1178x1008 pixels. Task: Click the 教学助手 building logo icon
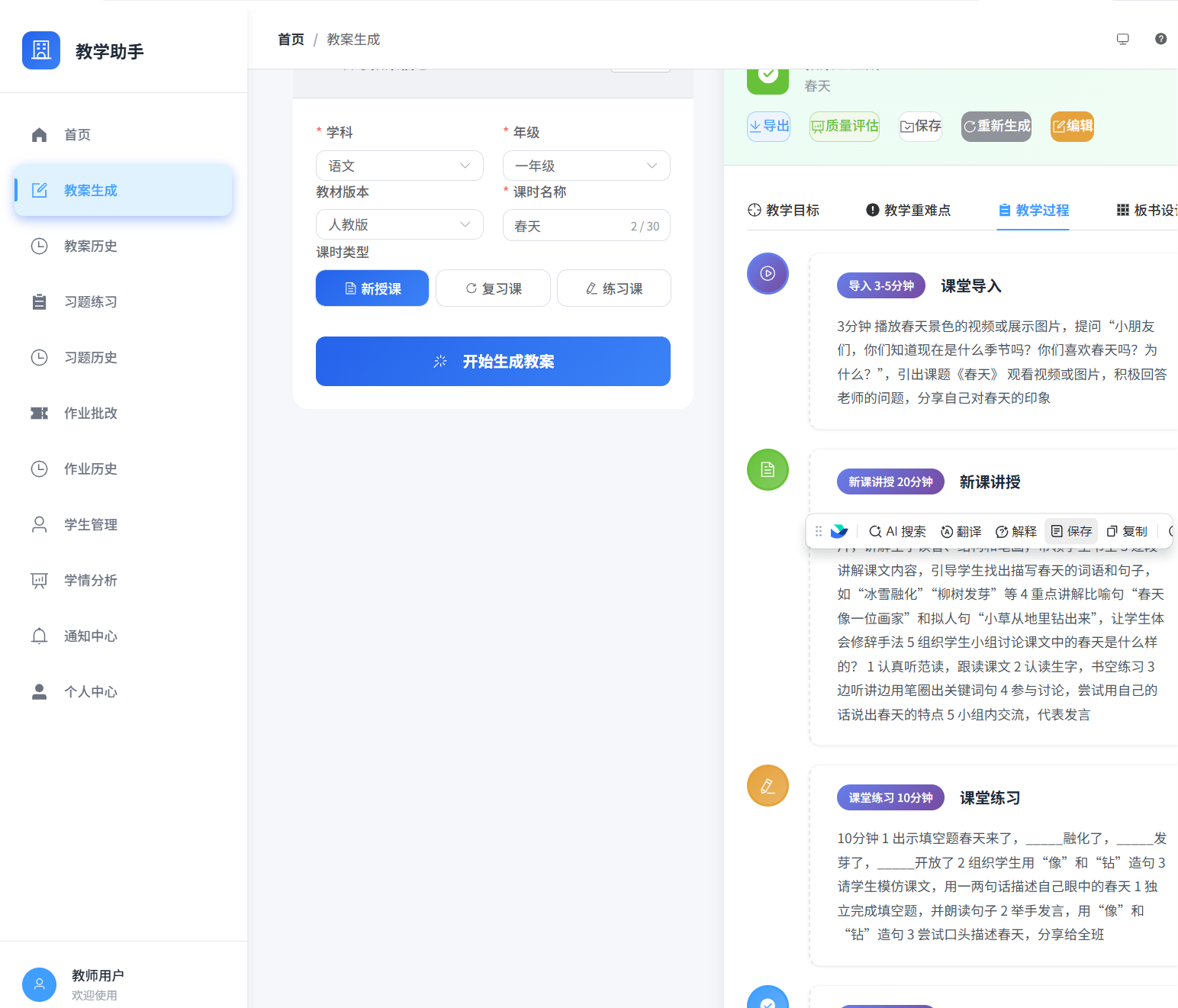(41, 50)
